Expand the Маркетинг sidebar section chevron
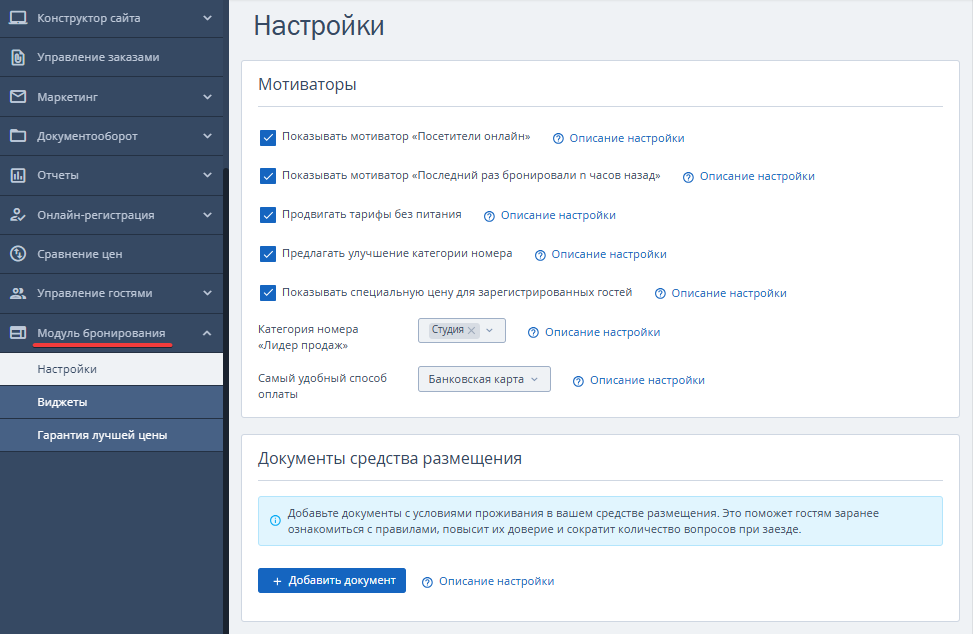The width and height of the screenshot is (973, 634). (x=207, y=97)
